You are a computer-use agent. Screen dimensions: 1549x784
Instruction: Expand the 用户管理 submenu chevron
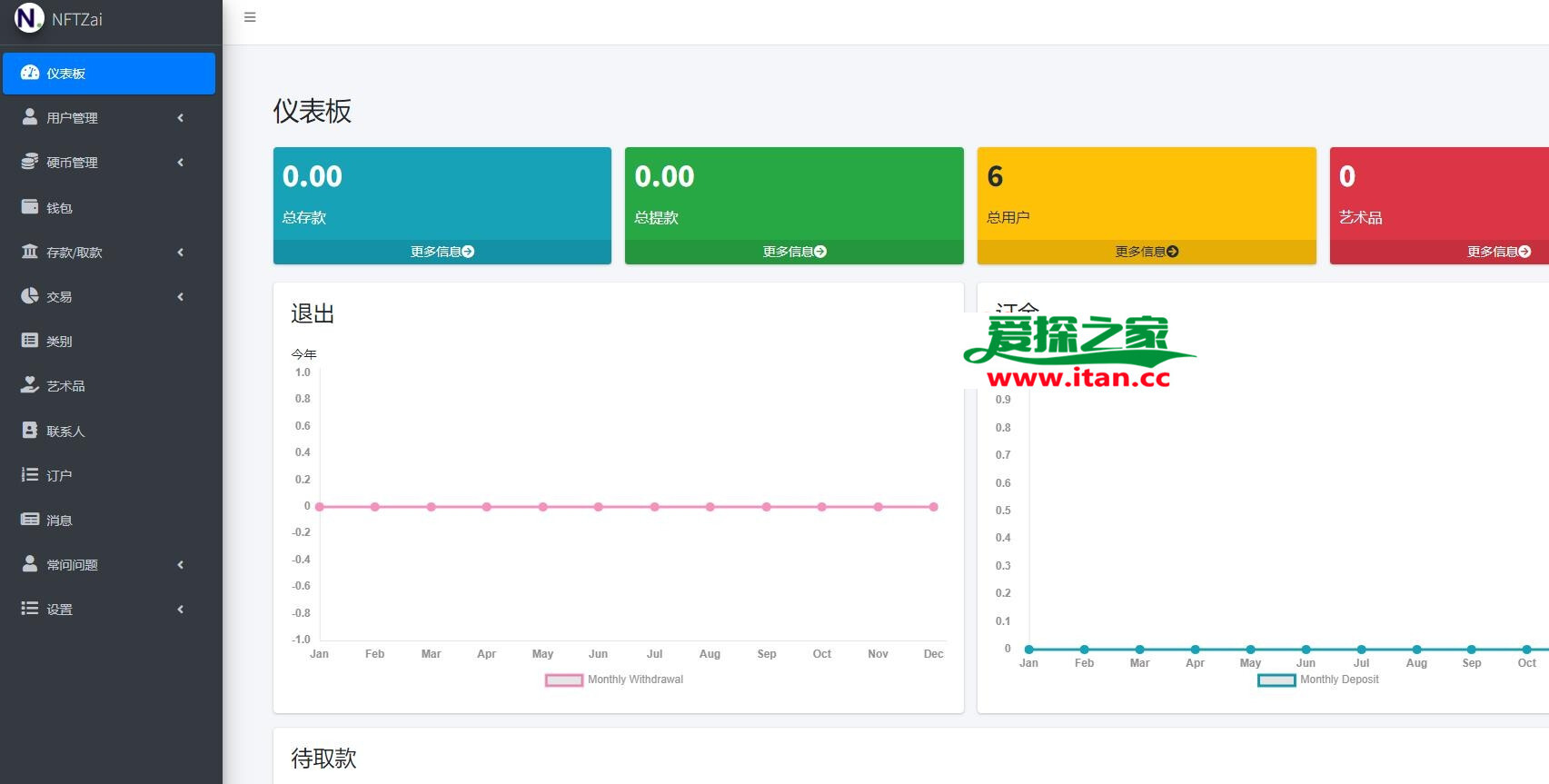click(181, 118)
